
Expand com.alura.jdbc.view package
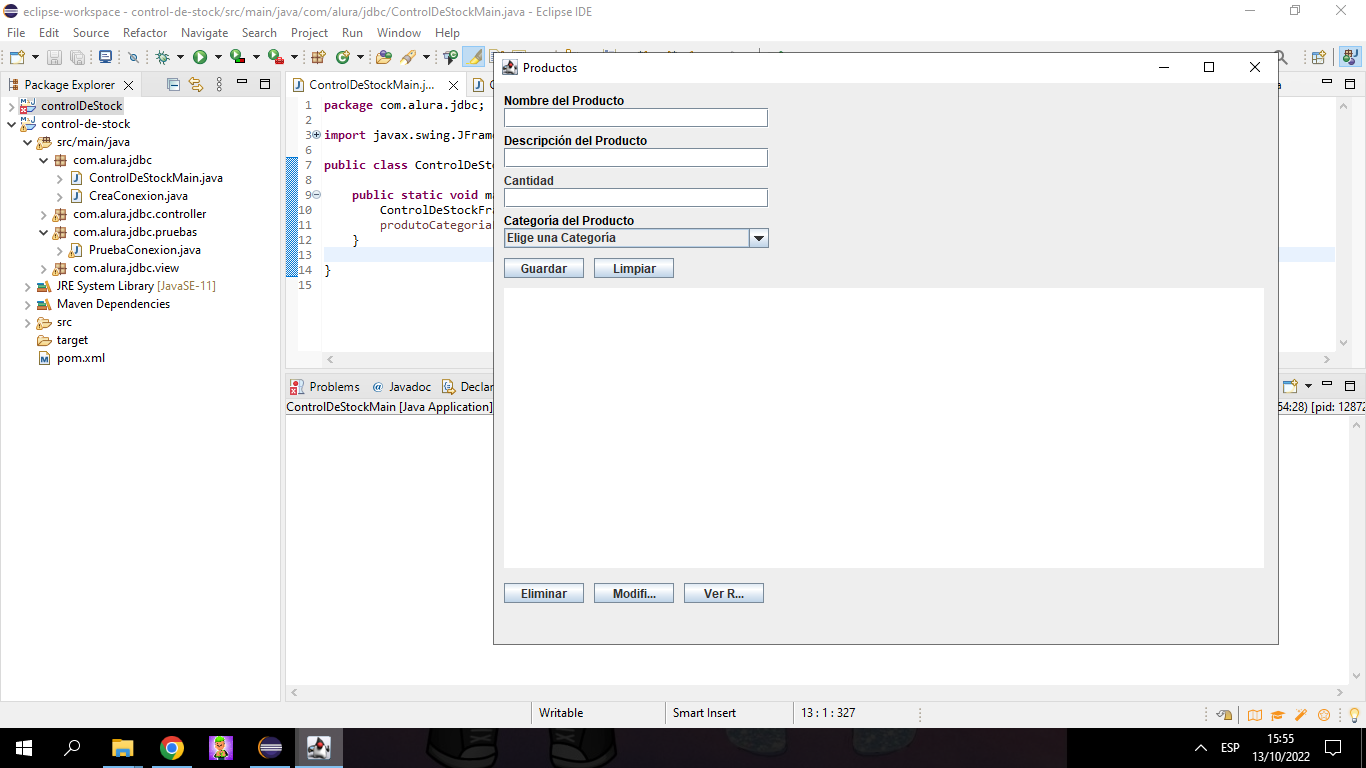pyautogui.click(x=43, y=268)
